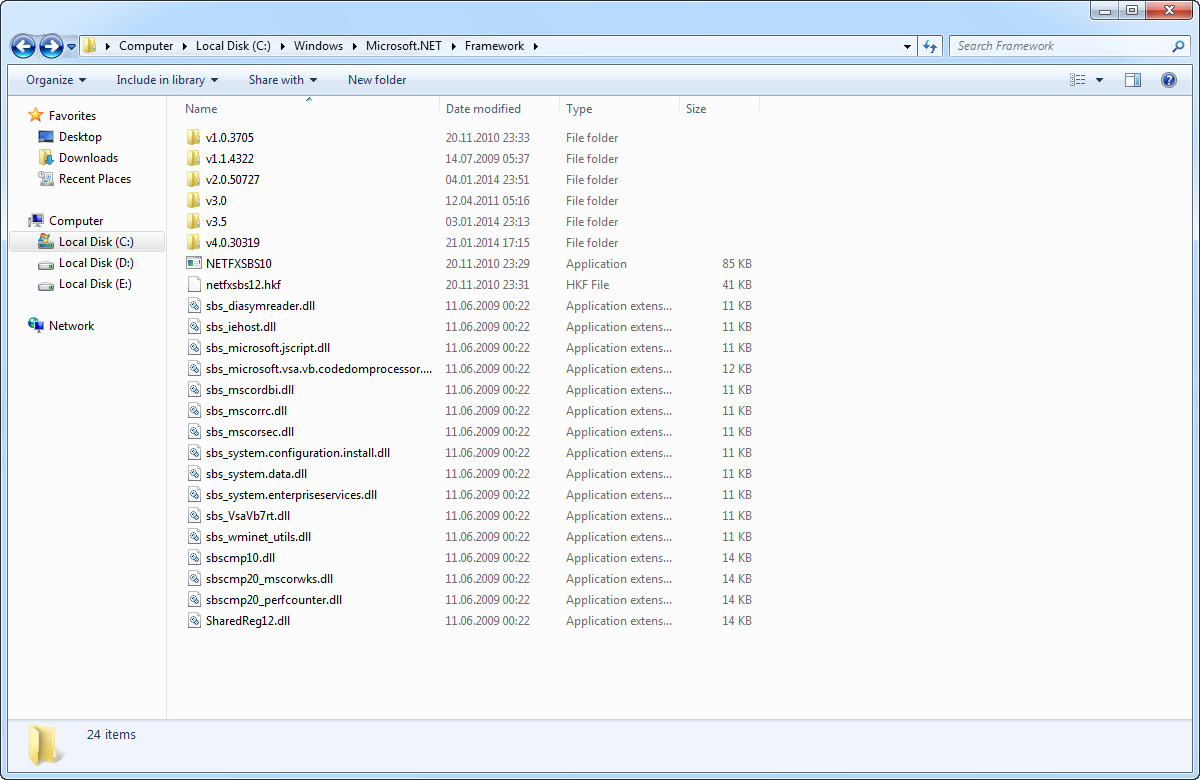Select sbs_microsoft.jscript.dll file name
The image size is (1200, 780).
[268, 347]
